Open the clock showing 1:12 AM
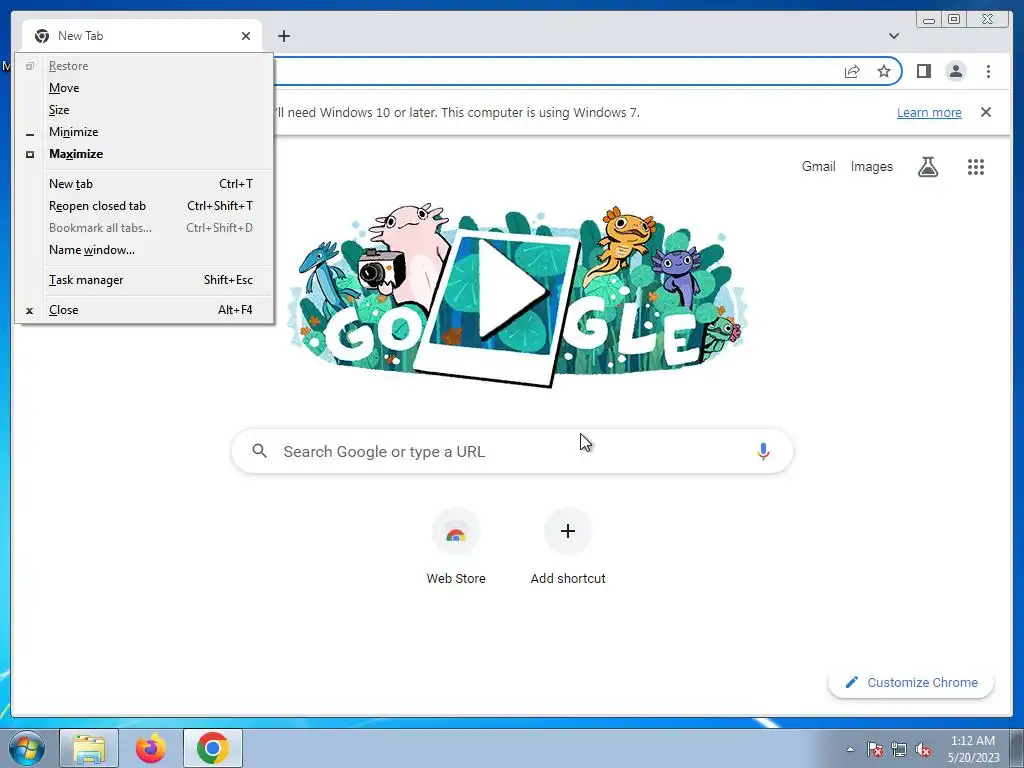 click(973, 748)
